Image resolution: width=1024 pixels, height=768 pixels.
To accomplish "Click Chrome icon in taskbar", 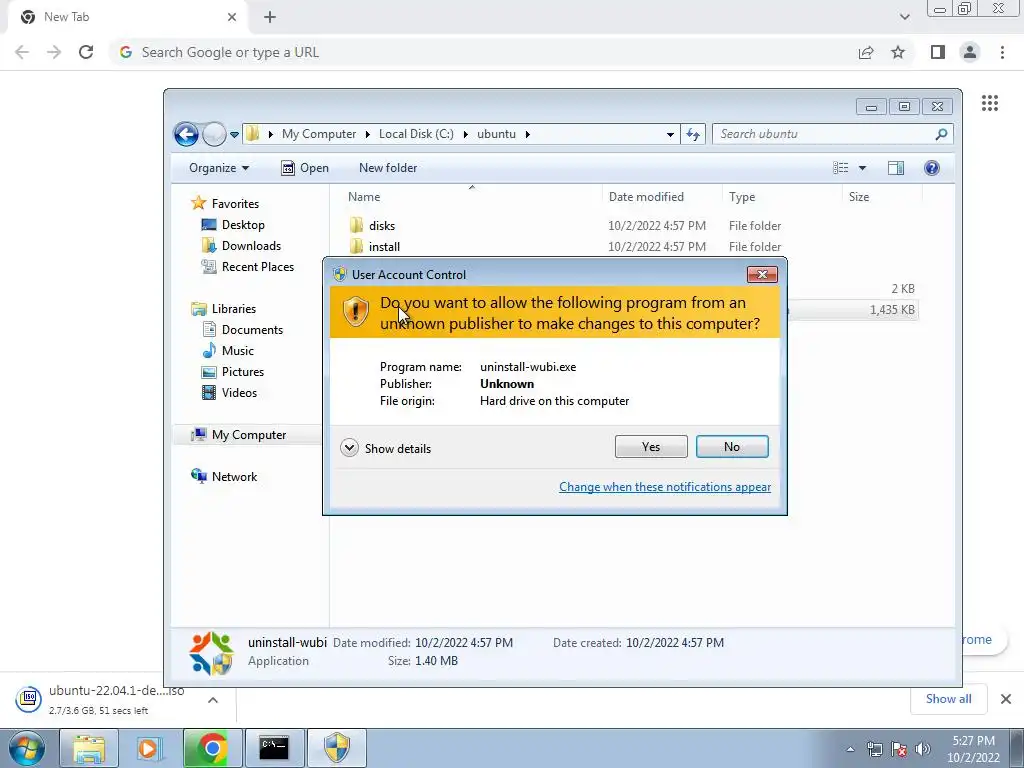I will point(212,748).
